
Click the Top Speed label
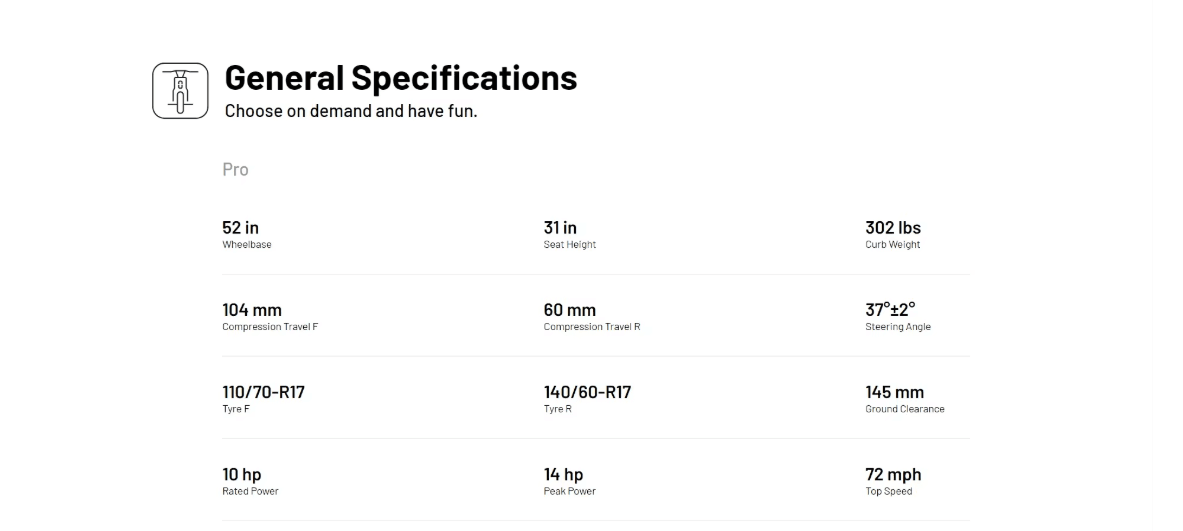(x=888, y=491)
